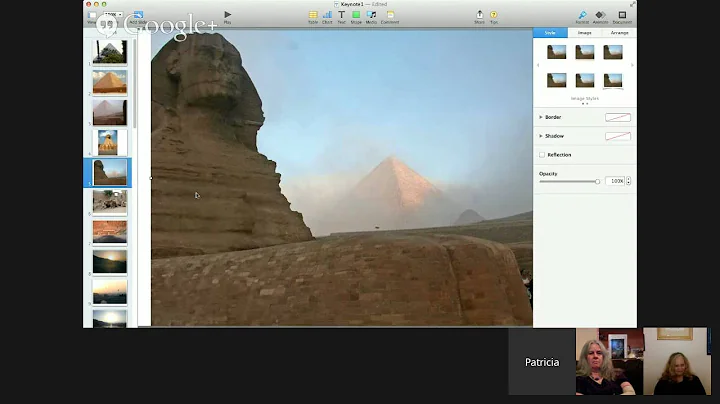This screenshot has height=404, width=720.
Task: Click the Add Slide button
Action: coord(138,17)
